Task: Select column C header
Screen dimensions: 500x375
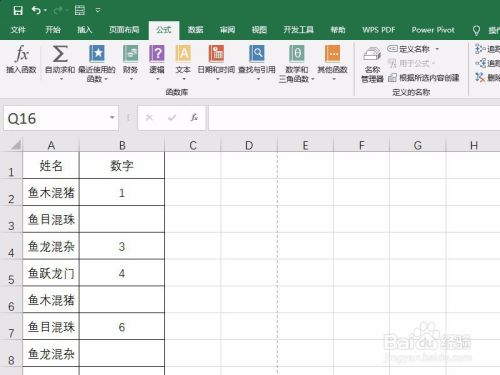Action: click(193, 145)
